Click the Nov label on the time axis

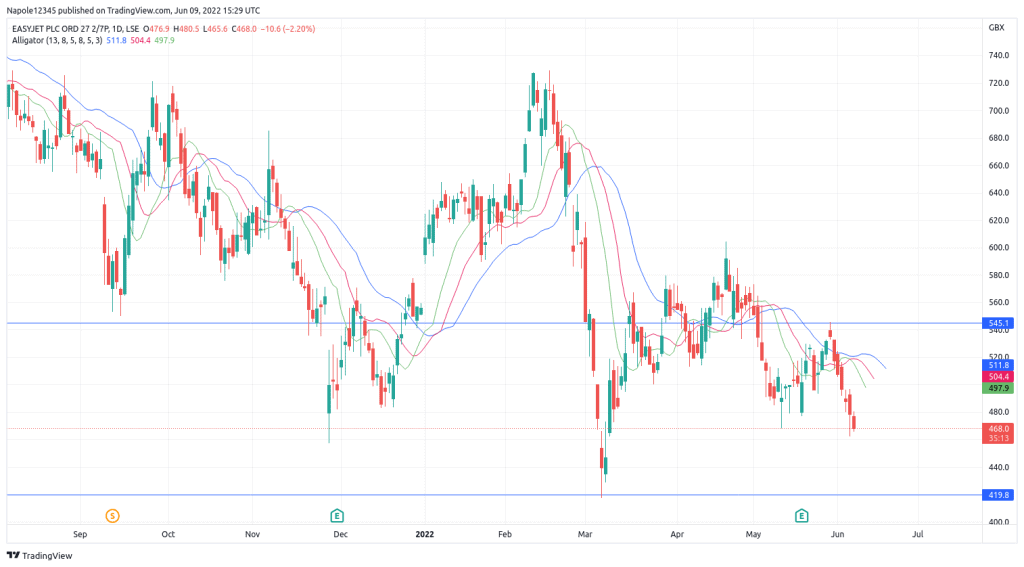[x=252, y=534]
